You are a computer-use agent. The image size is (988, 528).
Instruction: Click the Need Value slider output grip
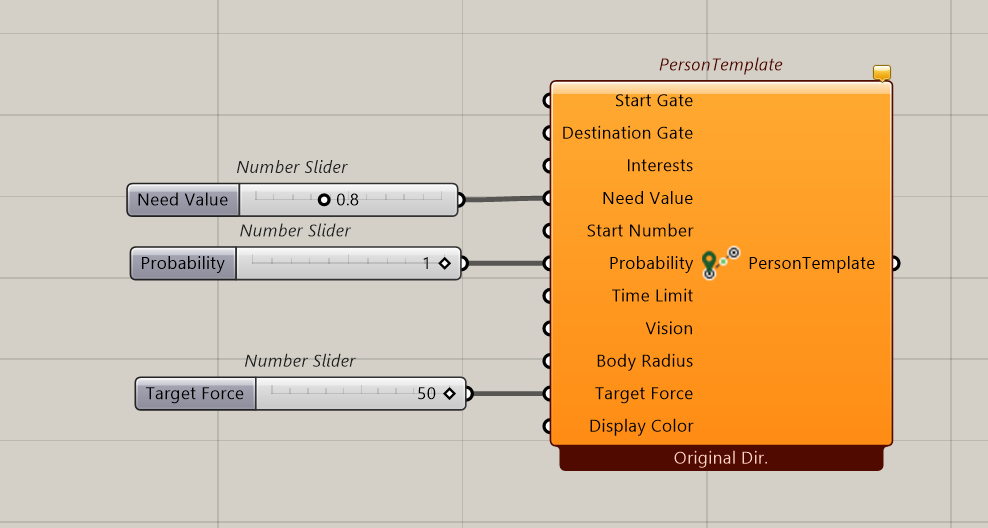pyautogui.click(x=461, y=200)
